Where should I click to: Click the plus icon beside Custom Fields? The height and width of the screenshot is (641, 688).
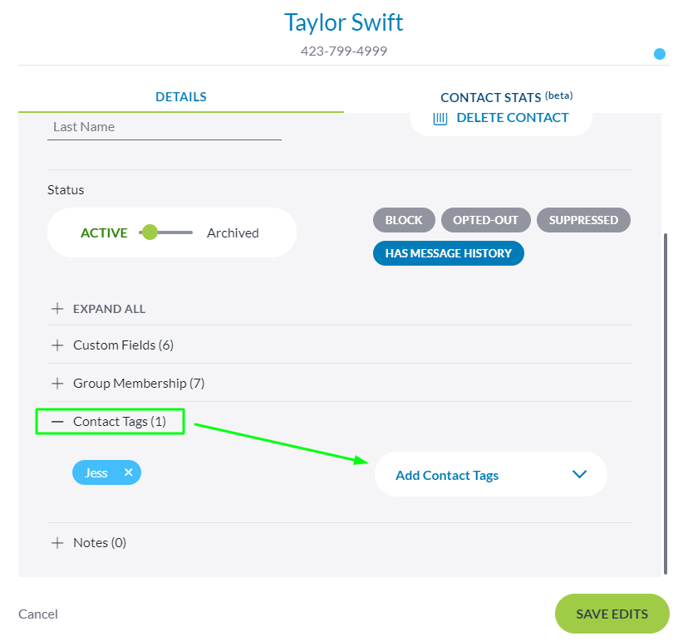(57, 345)
